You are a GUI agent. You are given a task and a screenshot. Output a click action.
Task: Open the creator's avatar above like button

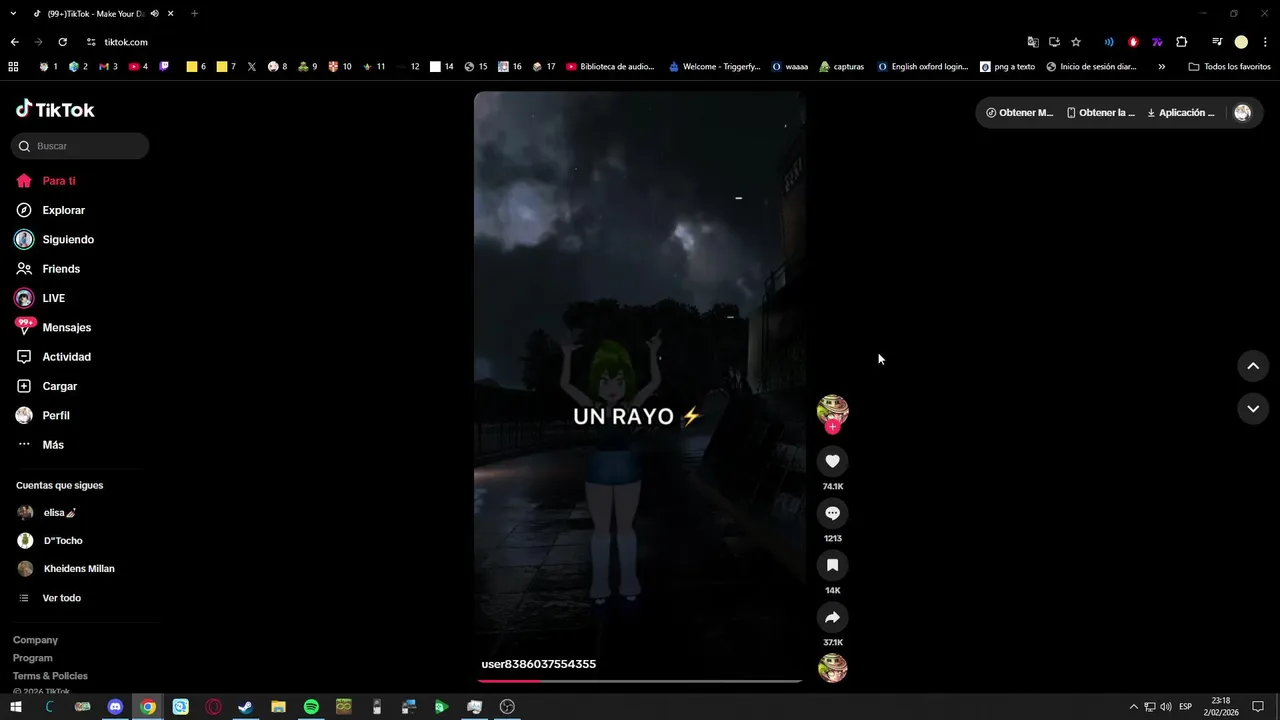click(x=832, y=410)
